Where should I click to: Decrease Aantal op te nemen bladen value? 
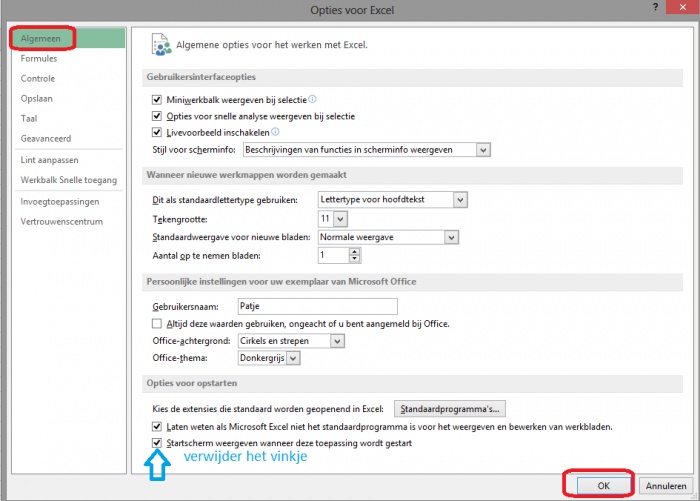pos(354,259)
